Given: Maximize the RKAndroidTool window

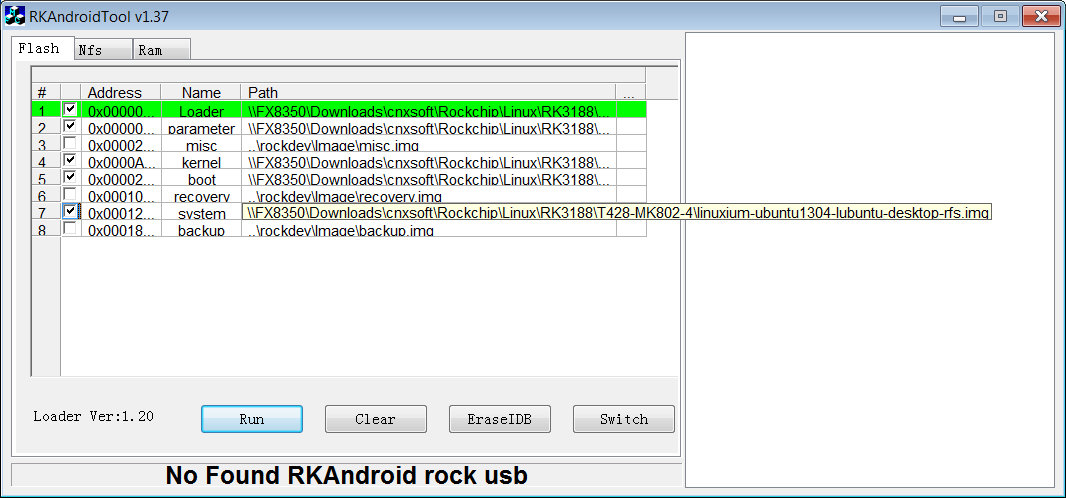Looking at the screenshot, I should pyautogui.click(x=1000, y=16).
